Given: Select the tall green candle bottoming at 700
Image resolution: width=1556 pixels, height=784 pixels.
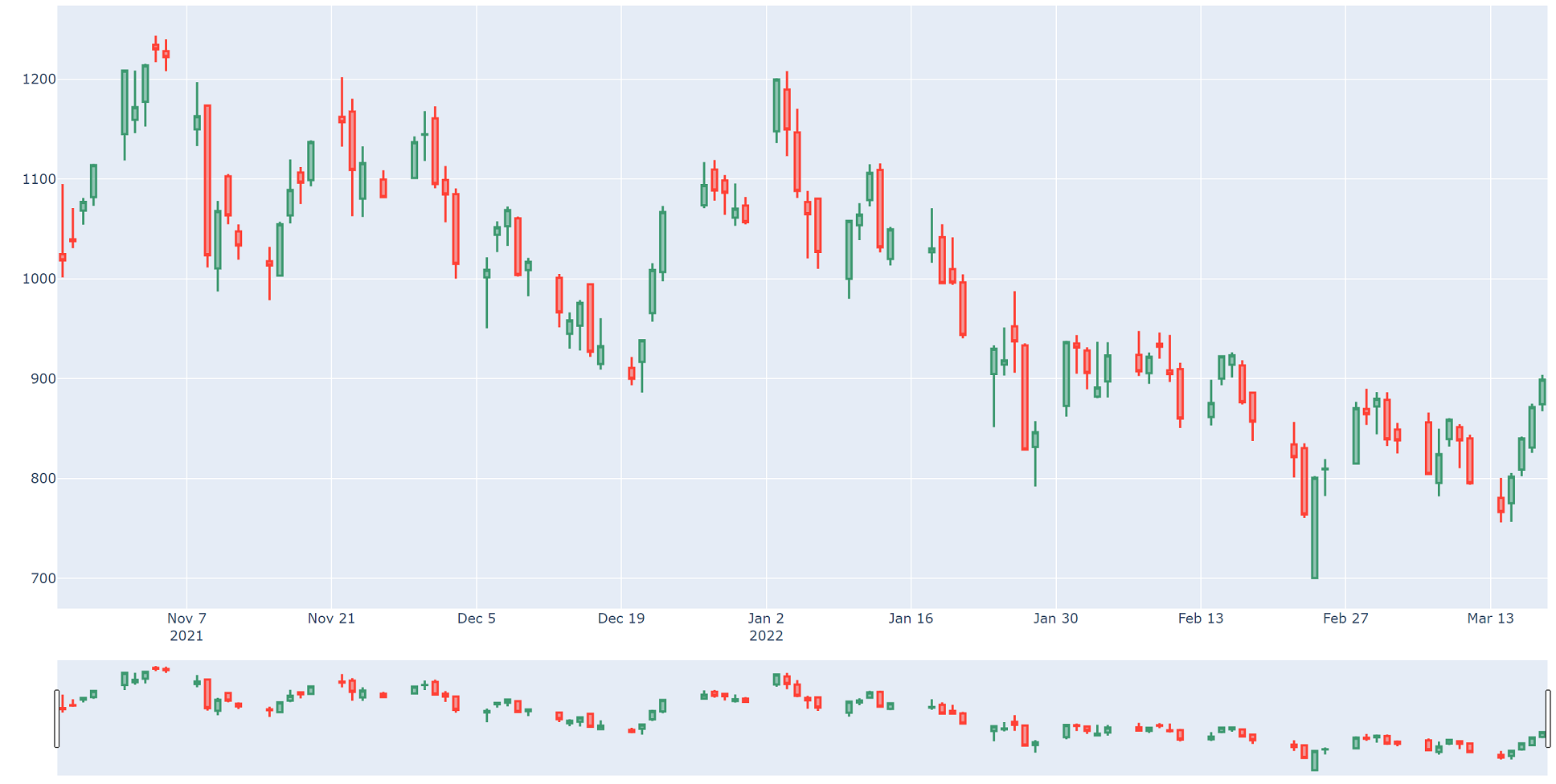Looking at the screenshot, I should point(1315,528).
